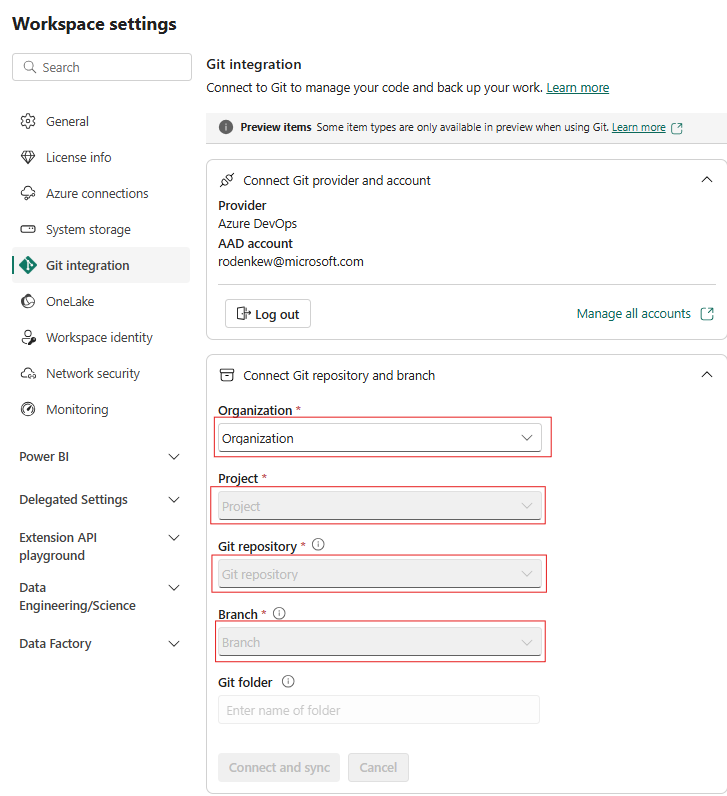Click the info icon beside Git repository
Image resolution: width=727 pixels, height=796 pixels.
point(319,545)
